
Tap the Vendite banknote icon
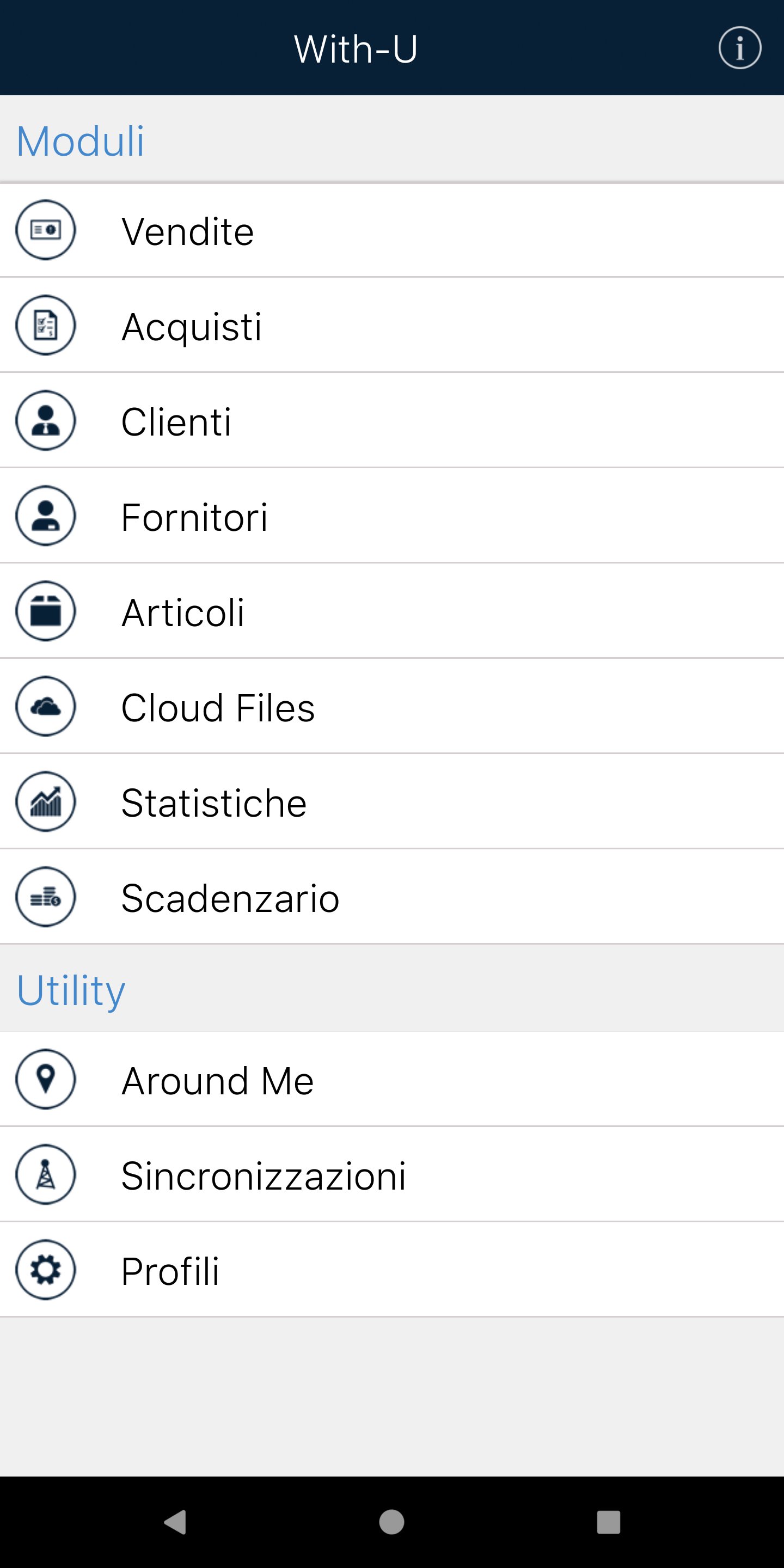click(x=46, y=230)
